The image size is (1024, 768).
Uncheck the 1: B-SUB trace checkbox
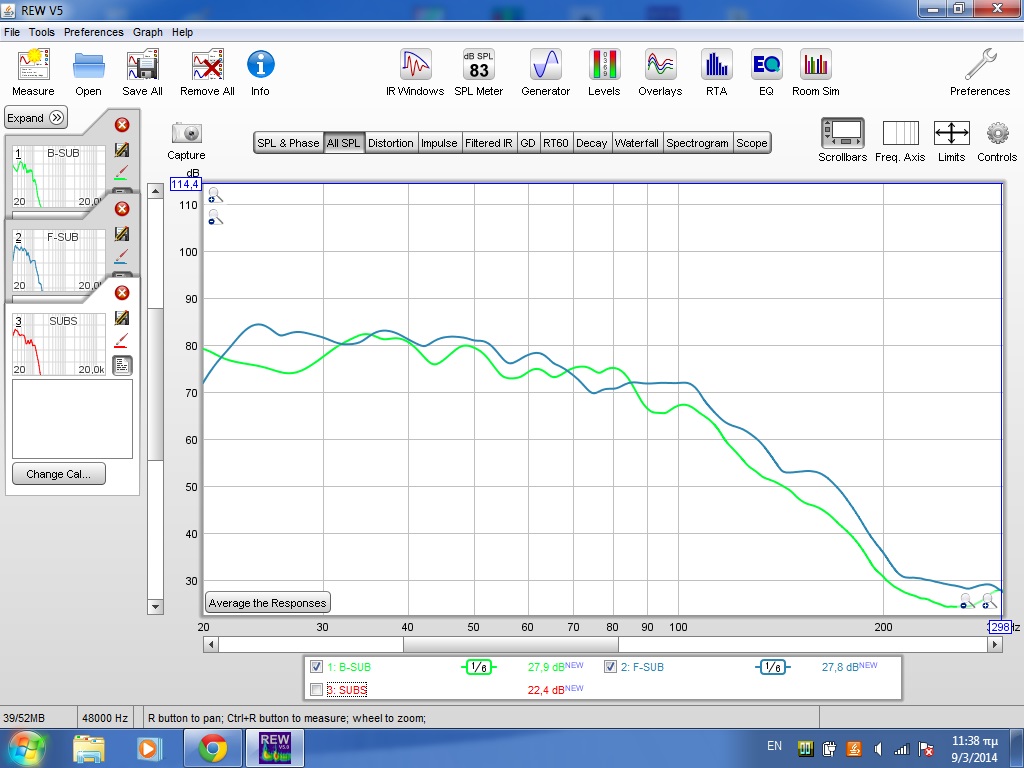click(x=317, y=667)
